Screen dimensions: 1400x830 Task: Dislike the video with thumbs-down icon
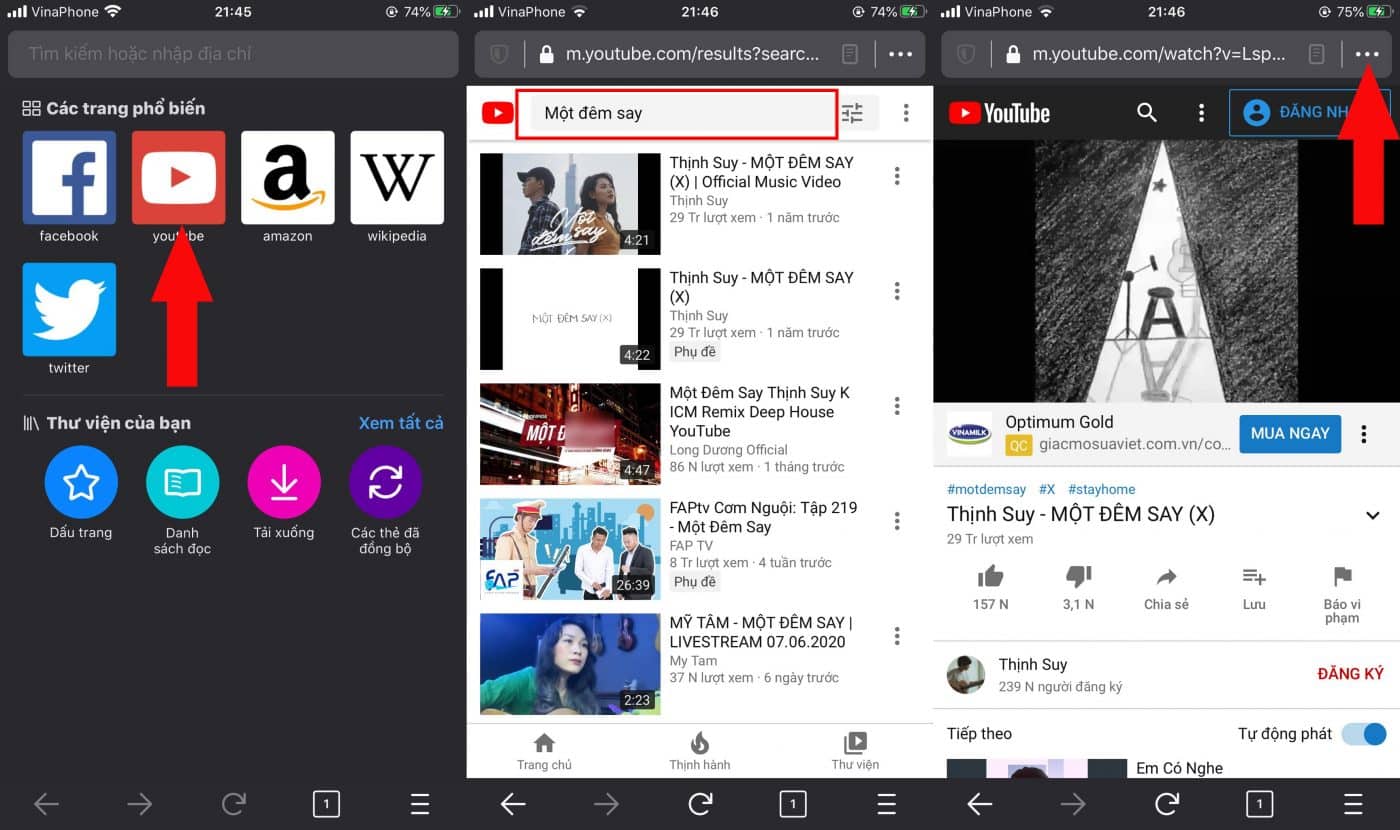(x=1078, y=577)
